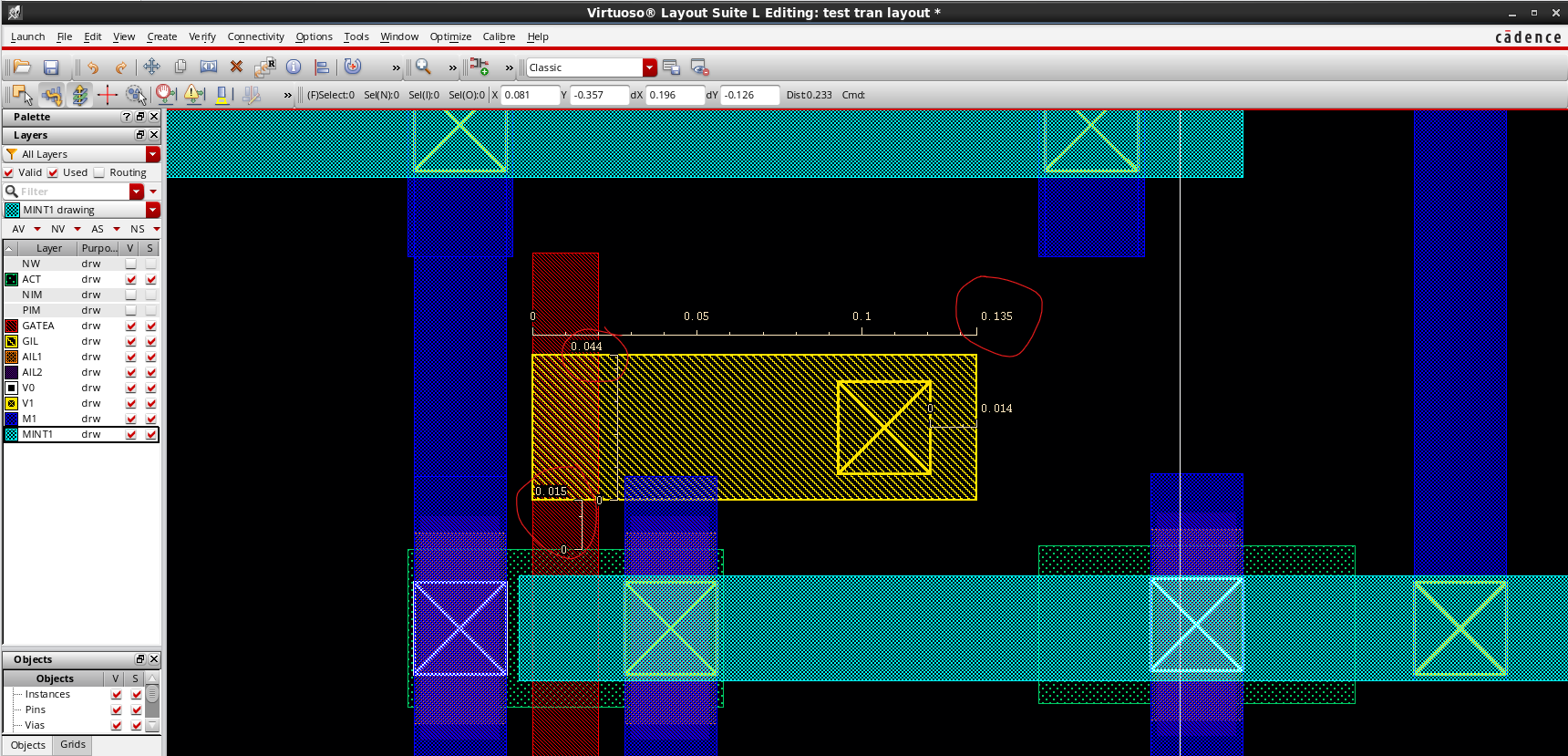Click the red X Delete icon

[236, 67]
